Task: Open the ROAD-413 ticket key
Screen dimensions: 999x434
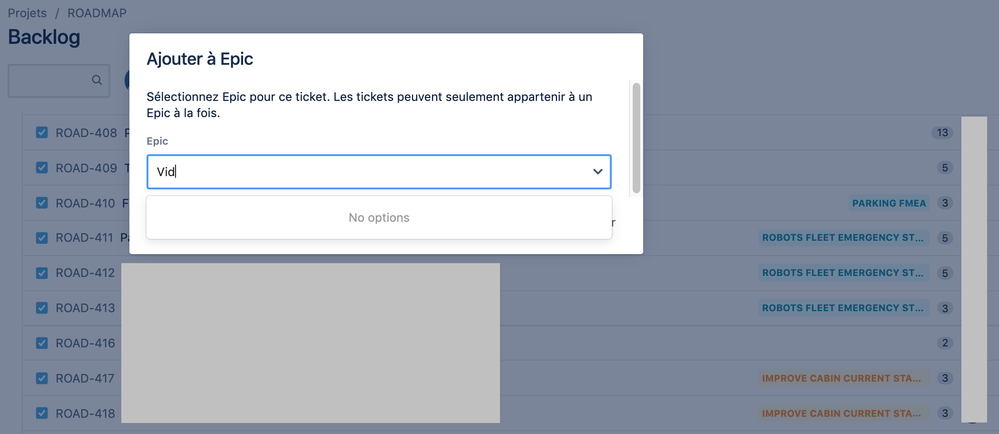Action: [x=85, y=308]
